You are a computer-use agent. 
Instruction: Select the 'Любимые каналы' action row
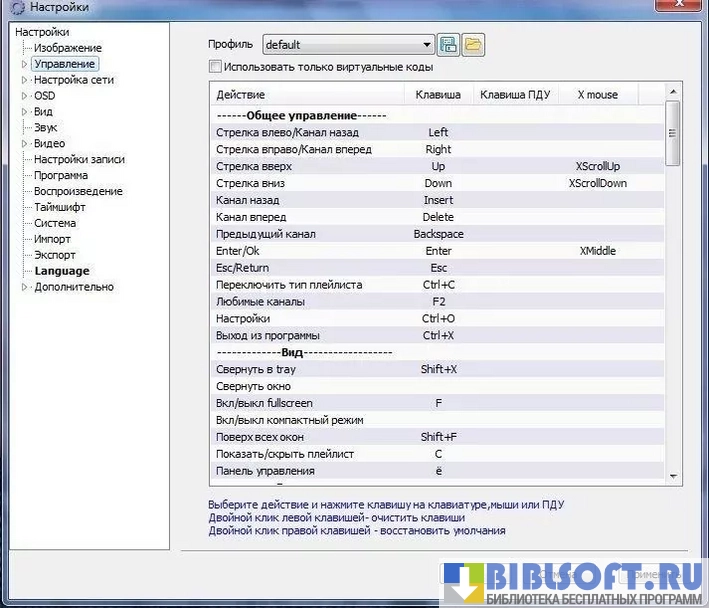click(x=260, y=301)
